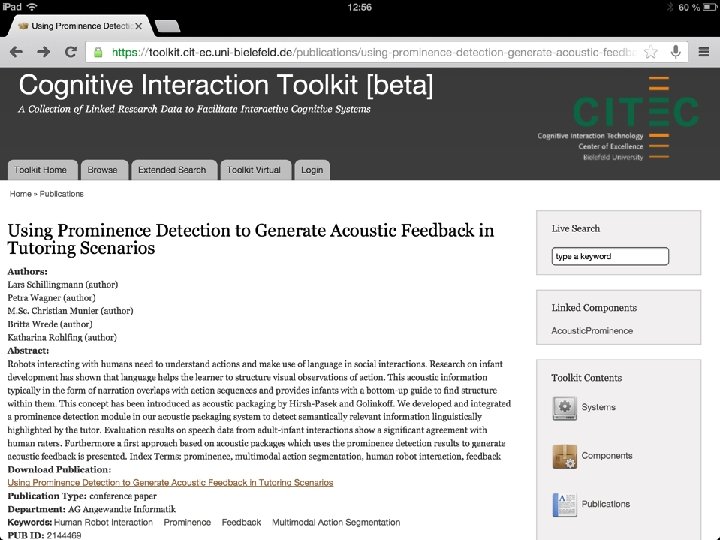Open the AcousticProminence linked component
This screenshot has height=540, width=720.
tap(592, 331)
